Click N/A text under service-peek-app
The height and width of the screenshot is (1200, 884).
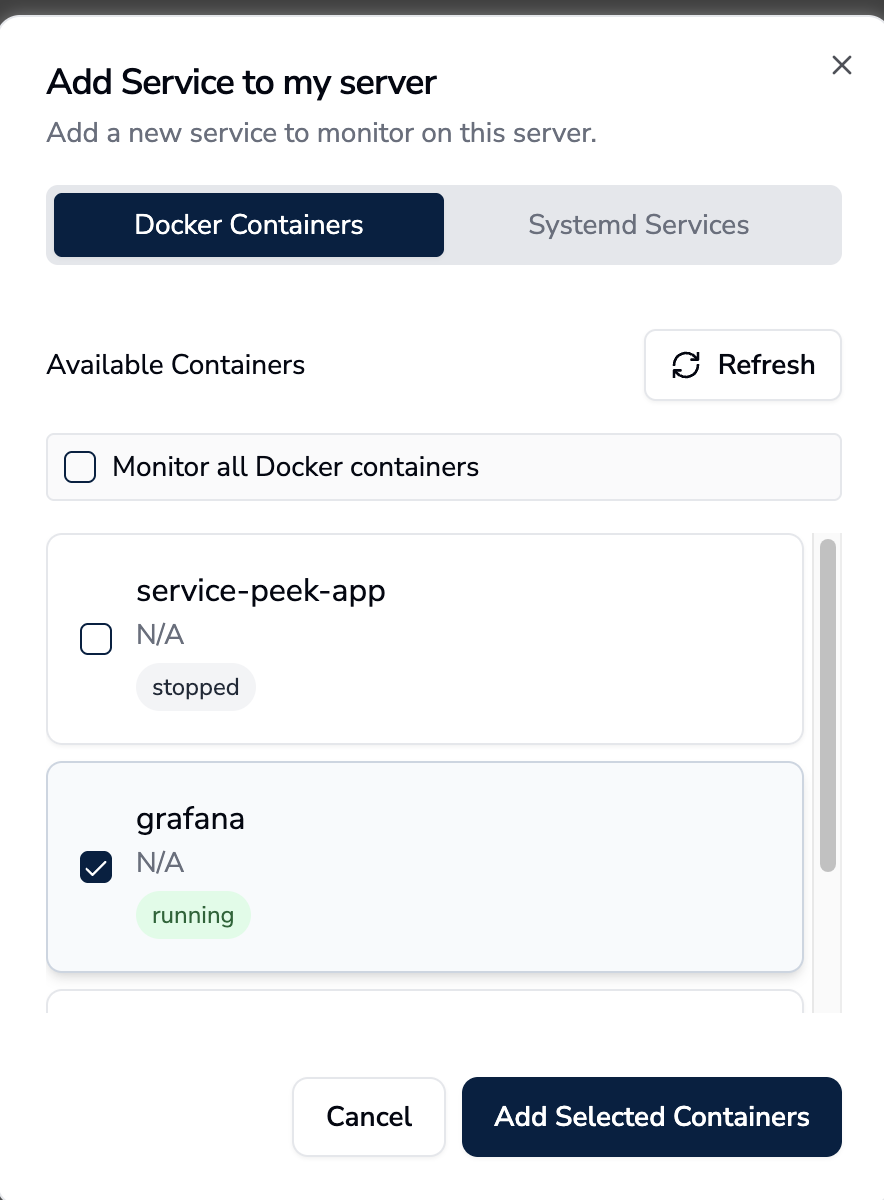[x=160, y=635]
